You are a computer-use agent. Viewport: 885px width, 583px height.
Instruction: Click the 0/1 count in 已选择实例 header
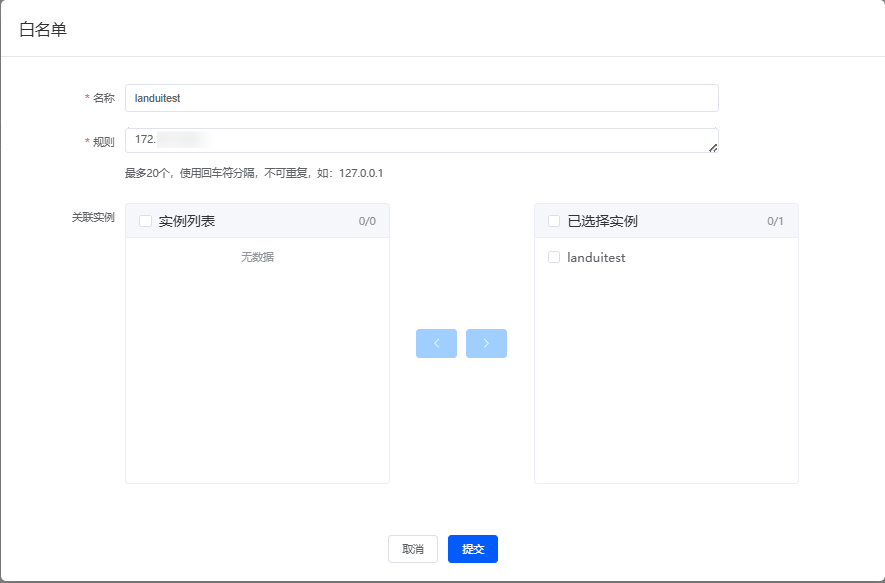pyautogui.click(x=775, y=221)
